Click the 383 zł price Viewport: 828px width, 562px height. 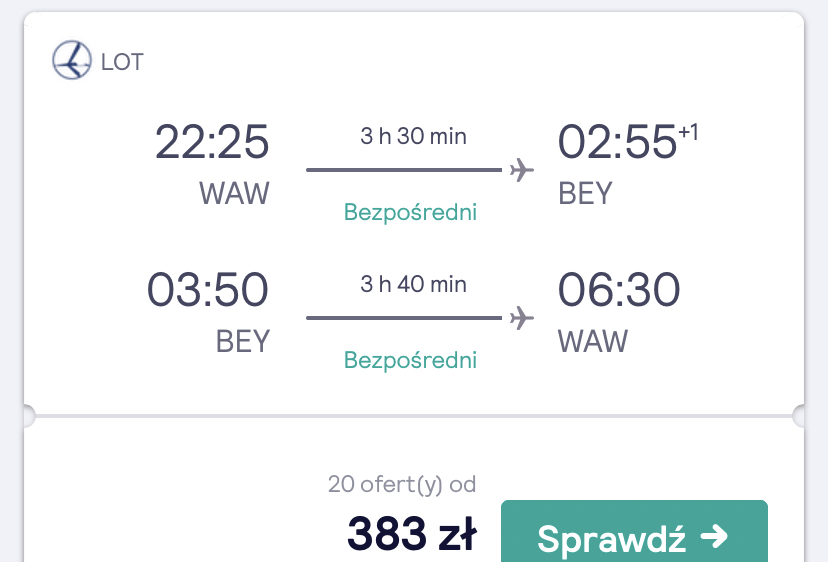[412, 533]
